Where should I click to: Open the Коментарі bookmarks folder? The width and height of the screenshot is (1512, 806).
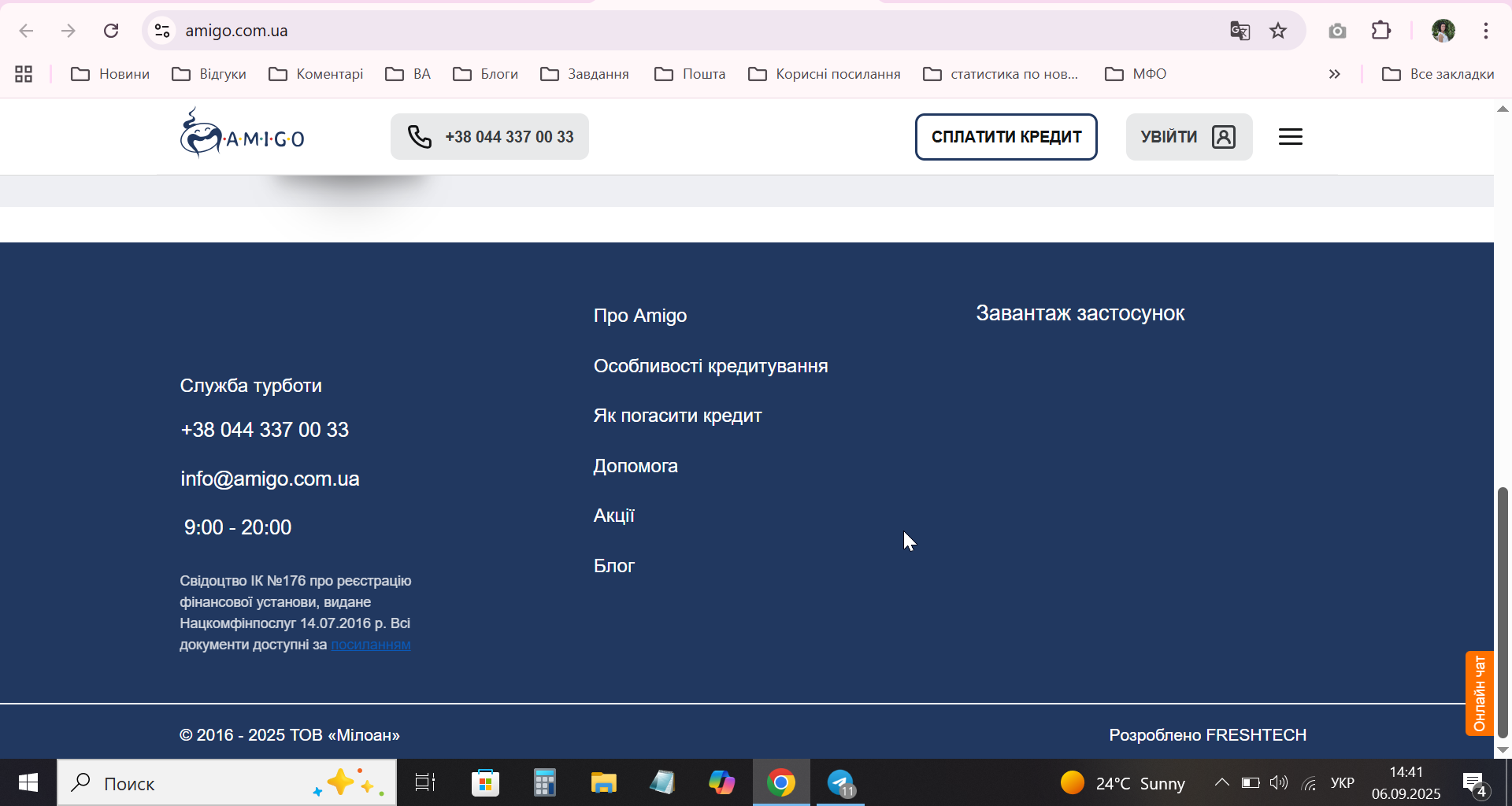click(x=316, y=74)
